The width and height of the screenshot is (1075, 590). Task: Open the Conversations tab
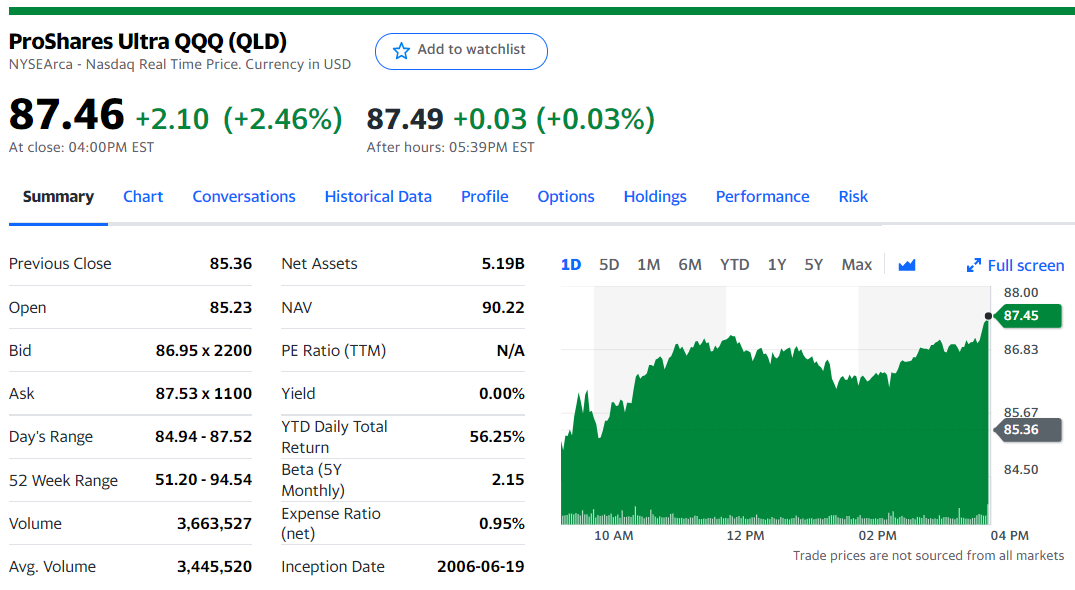tap(244, 197)
